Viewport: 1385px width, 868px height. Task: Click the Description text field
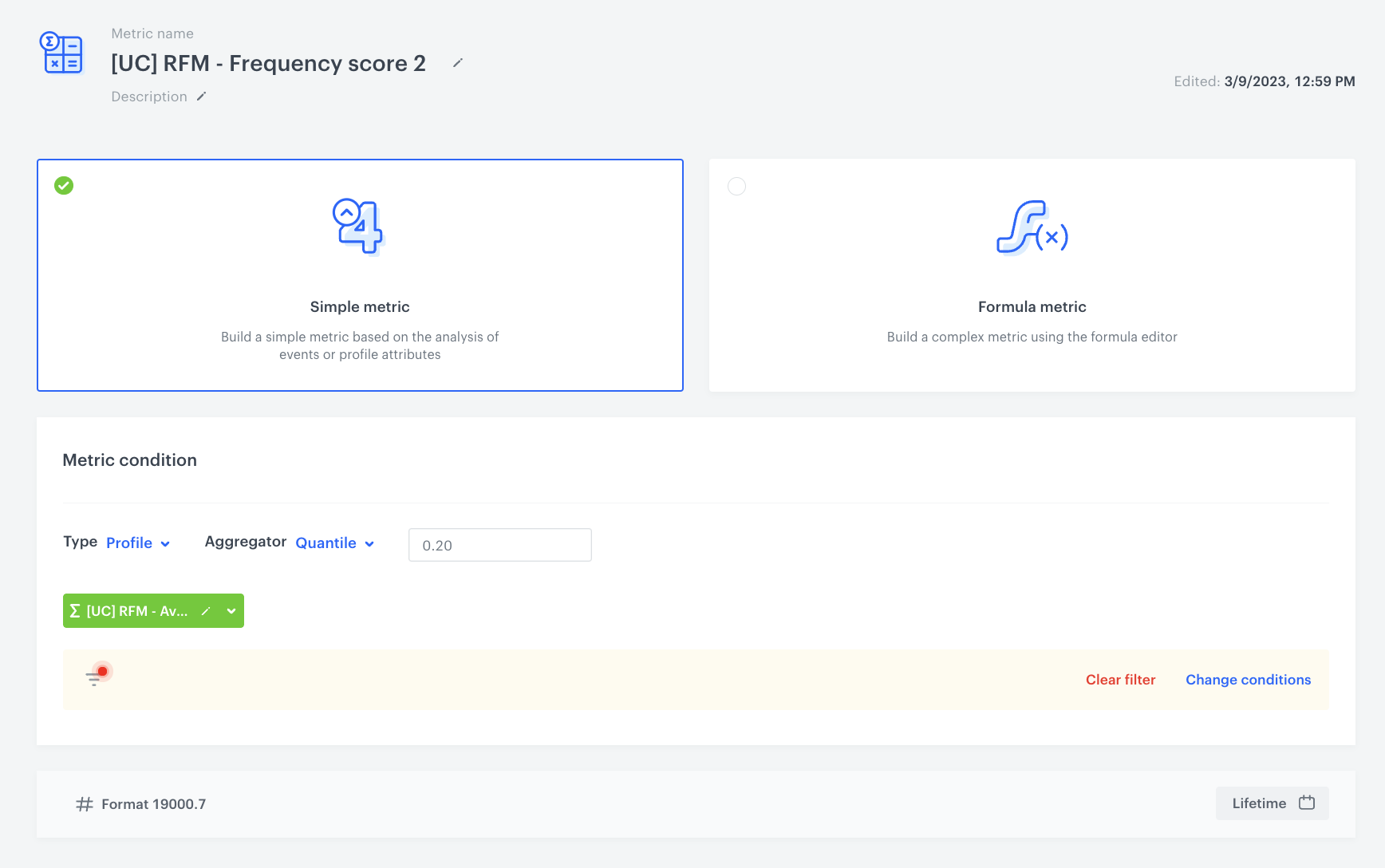point(149,97)
